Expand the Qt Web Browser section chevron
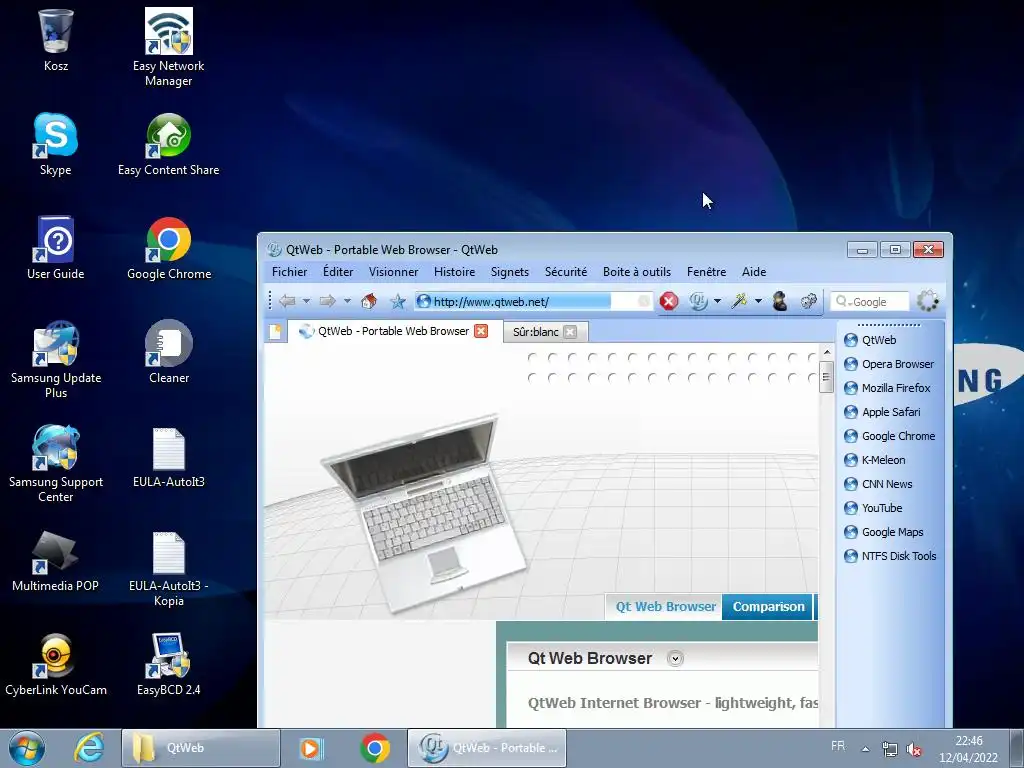Viewport: 1024px width, 768px height. [x=675, y=658]
